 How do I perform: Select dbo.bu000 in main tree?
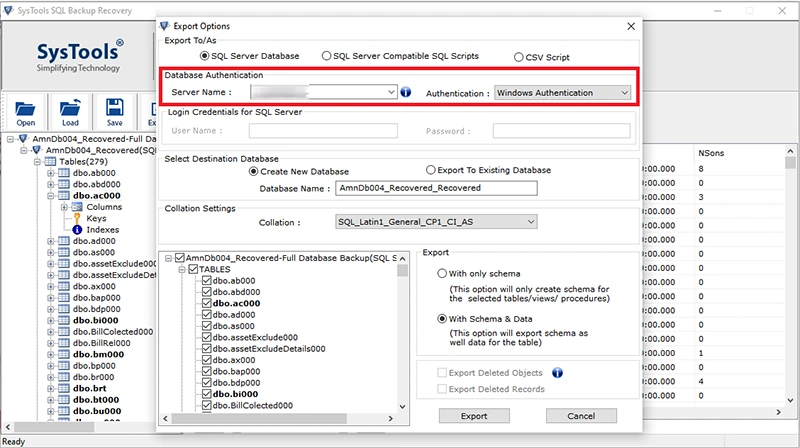click(97, 411)
